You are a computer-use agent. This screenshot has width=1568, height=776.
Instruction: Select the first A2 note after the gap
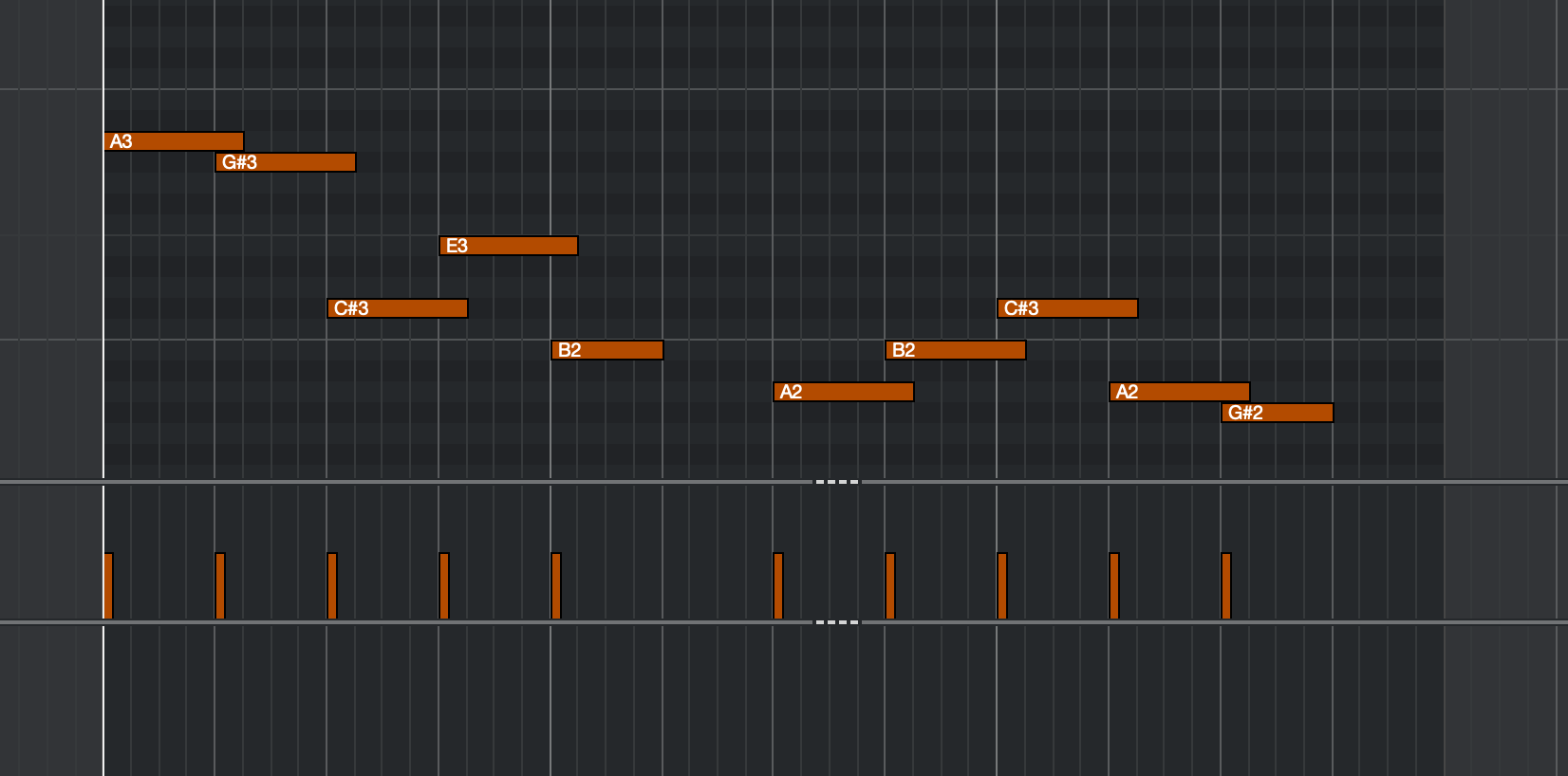(844, 392)
